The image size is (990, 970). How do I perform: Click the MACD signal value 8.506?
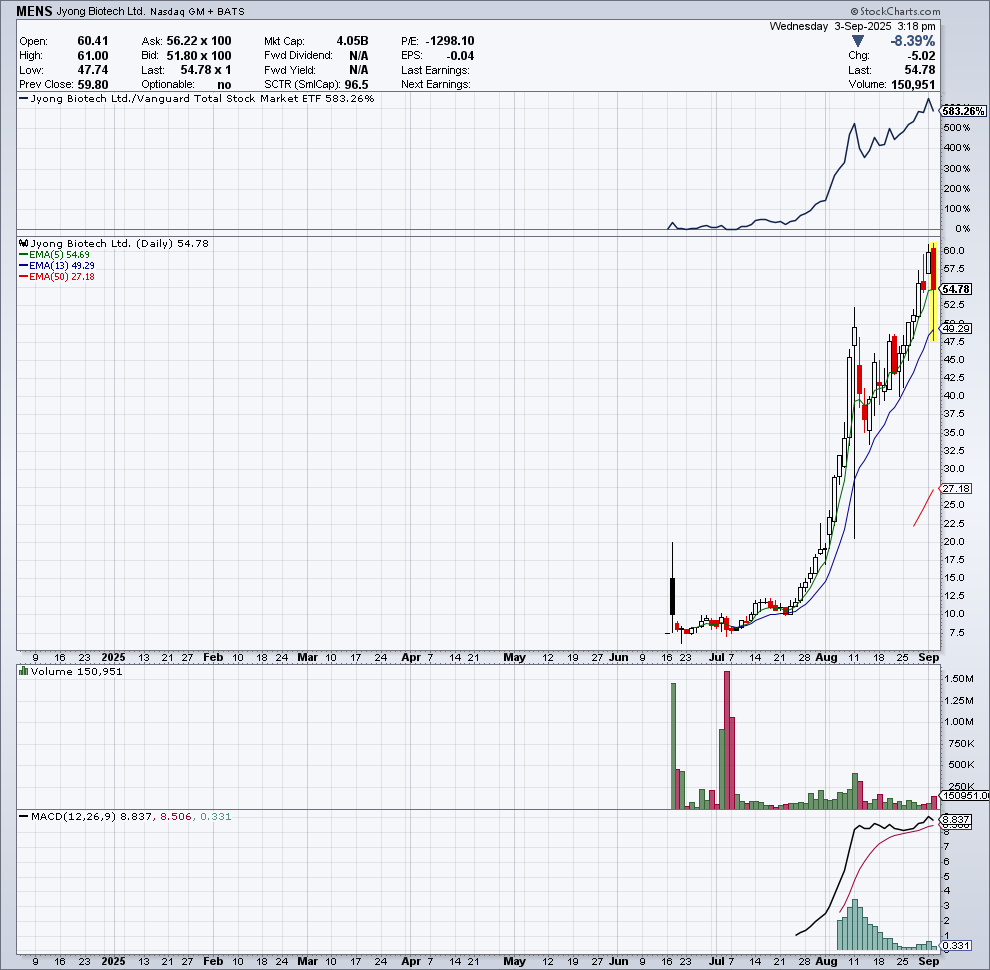(x=176, y=817)
